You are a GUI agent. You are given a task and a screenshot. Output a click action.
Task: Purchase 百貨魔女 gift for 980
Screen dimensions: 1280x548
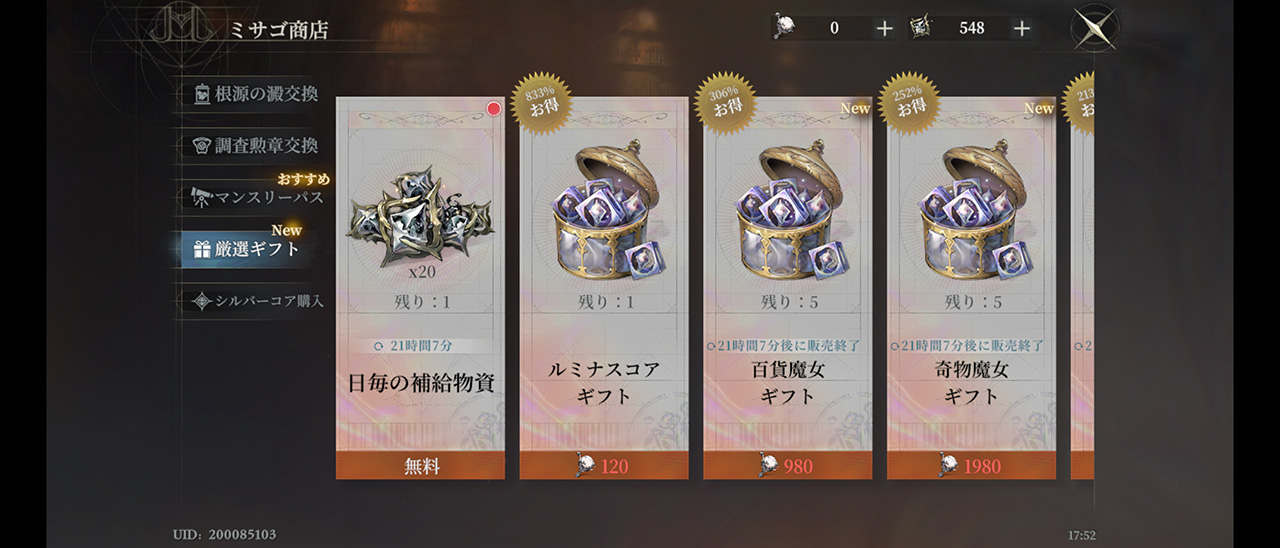tap(788, 466)
